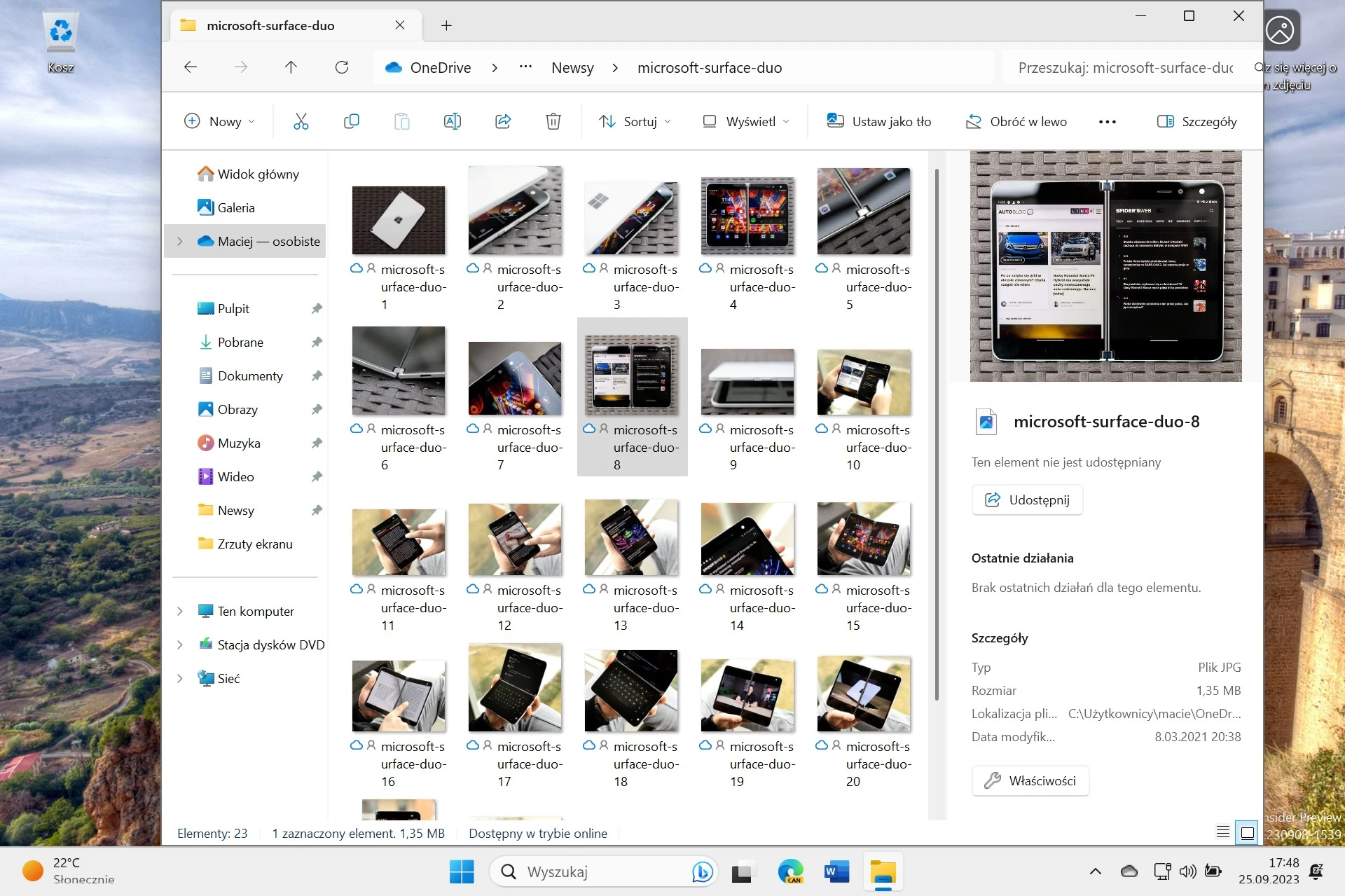Screen dimensions: 1345x896
Task: Launch Microsoft Edge from taskbar
Action: pyautogui.click(x=790, y=871)
